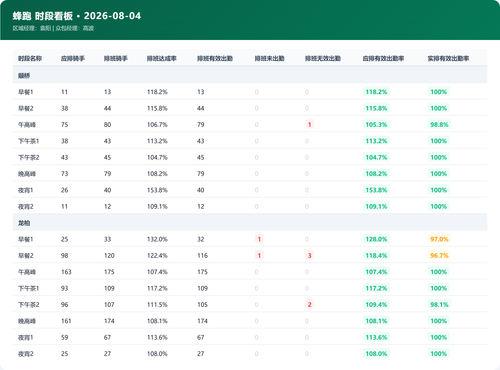Click the 应排骑手 value 161
Screen dimensions: 500x370
click(x=66, y=321)
